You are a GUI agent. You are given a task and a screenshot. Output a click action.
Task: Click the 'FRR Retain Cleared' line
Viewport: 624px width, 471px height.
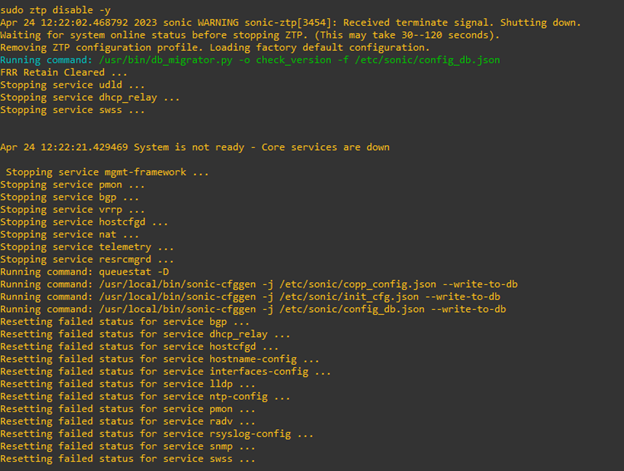pos(64,72)
